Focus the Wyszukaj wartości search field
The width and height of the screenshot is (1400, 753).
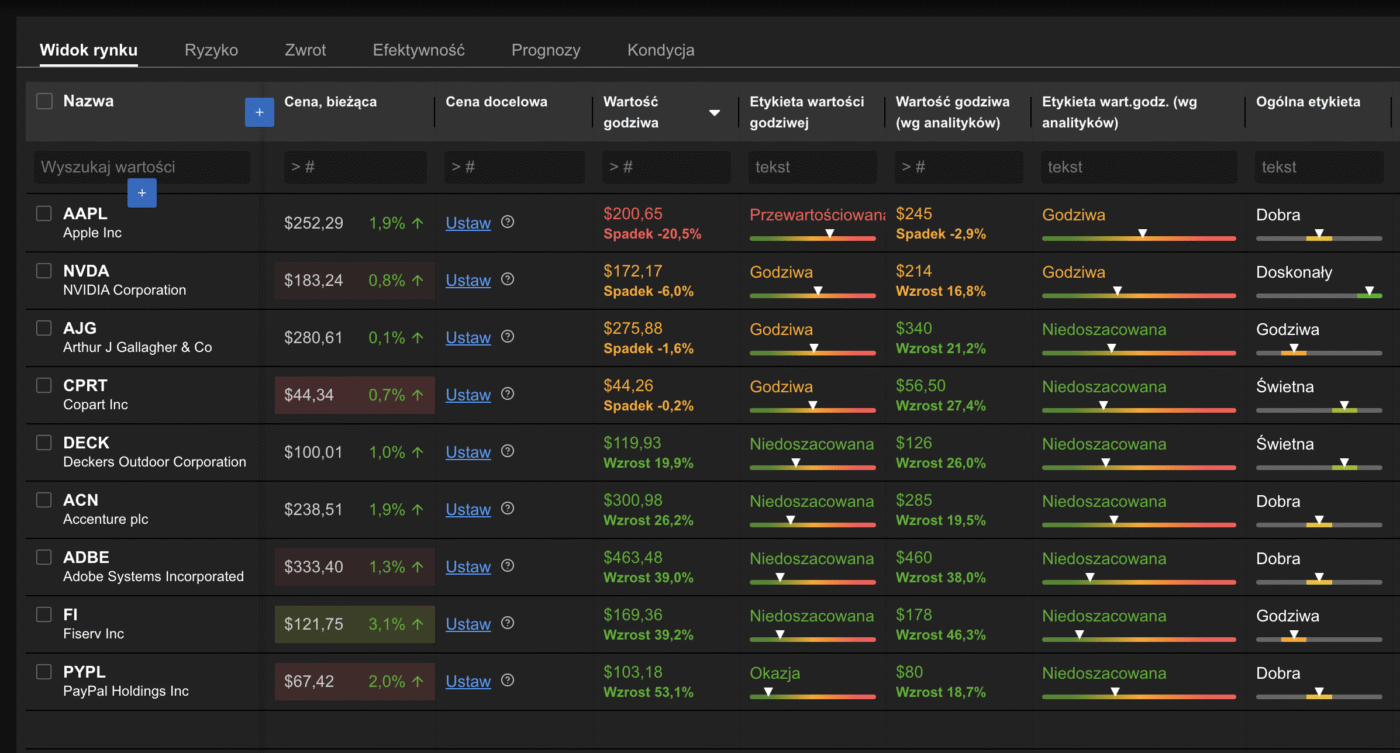point(142,167)
